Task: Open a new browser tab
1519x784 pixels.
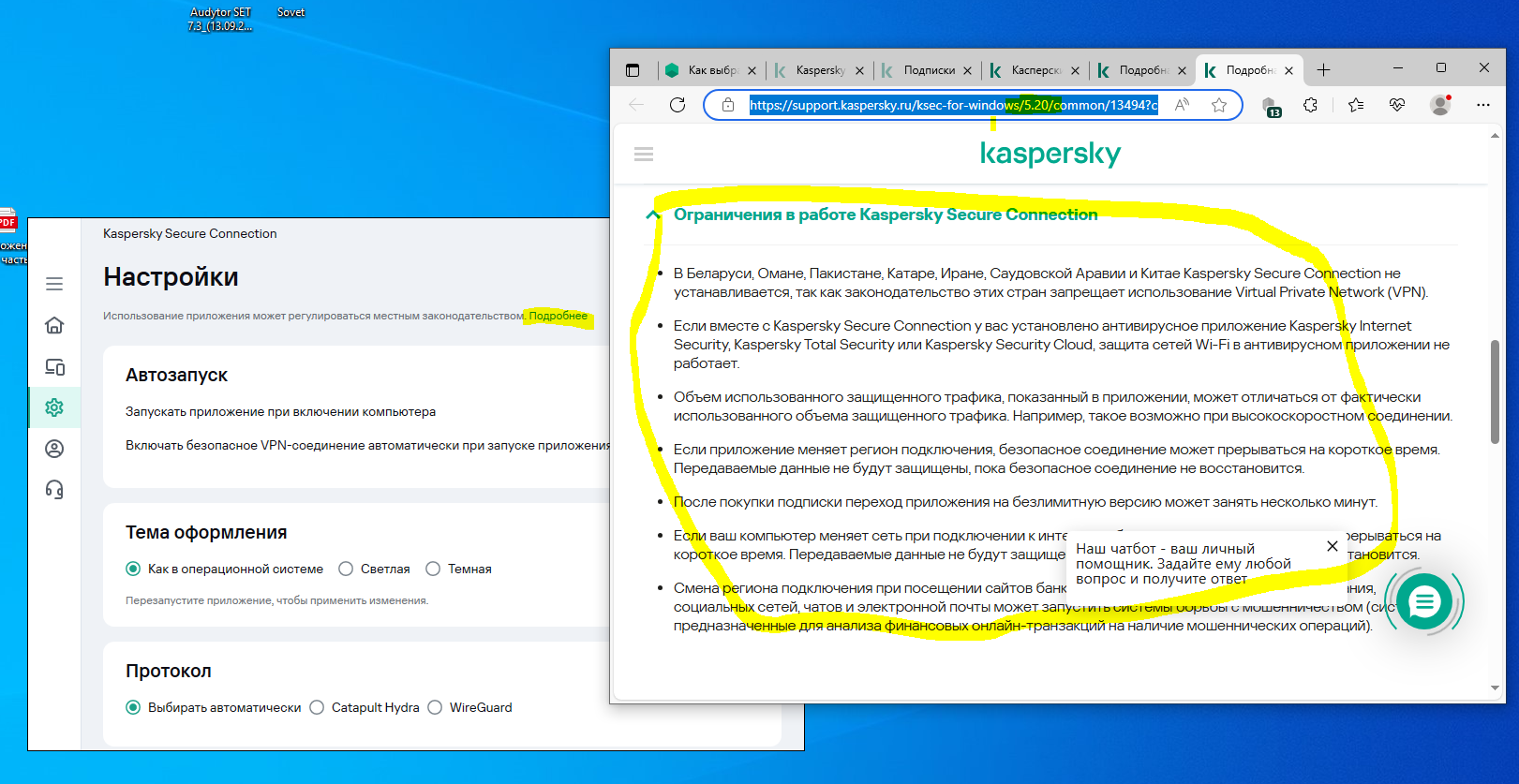Action: (x=1323, y=70)
